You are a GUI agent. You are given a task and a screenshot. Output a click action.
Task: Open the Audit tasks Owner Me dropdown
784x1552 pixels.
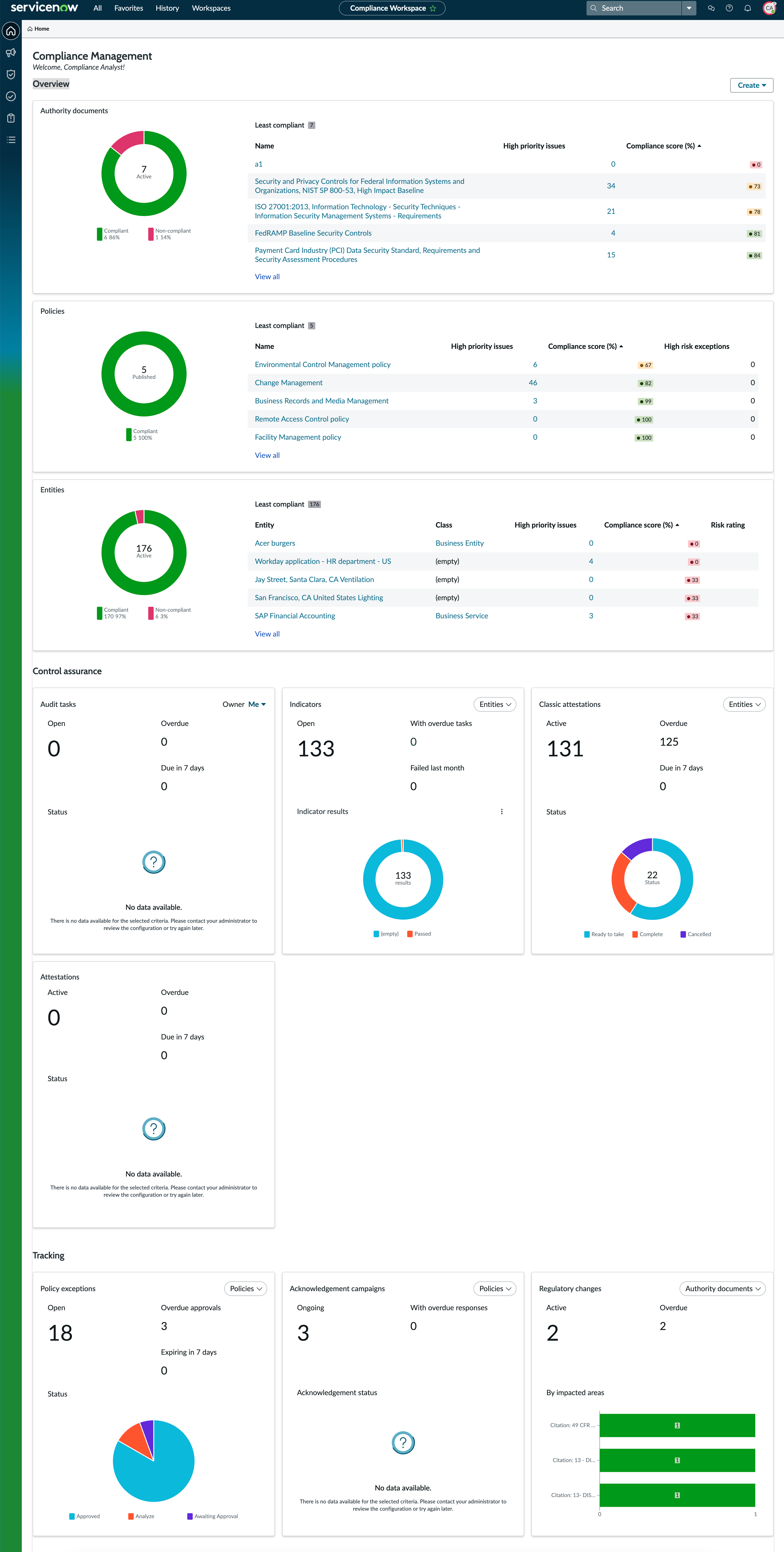(x=257, y=704)
